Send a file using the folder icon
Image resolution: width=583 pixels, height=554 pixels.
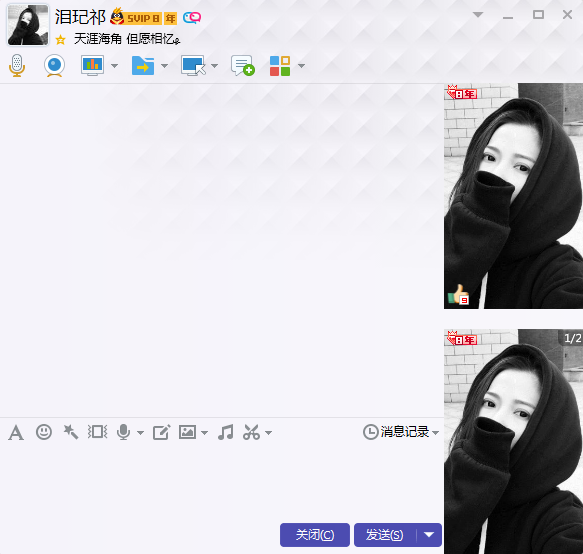(x=143, y=65)
